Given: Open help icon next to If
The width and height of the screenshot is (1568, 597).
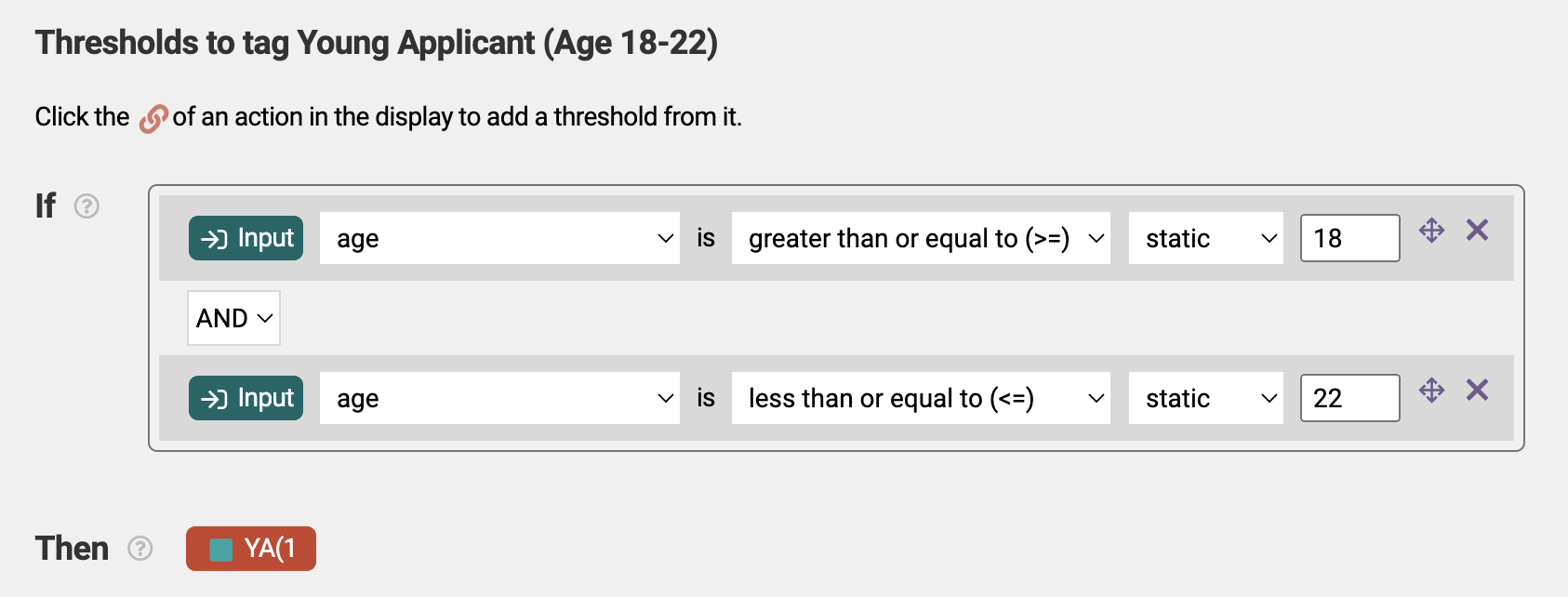Looking at the screenshot, I should point(86,206).
